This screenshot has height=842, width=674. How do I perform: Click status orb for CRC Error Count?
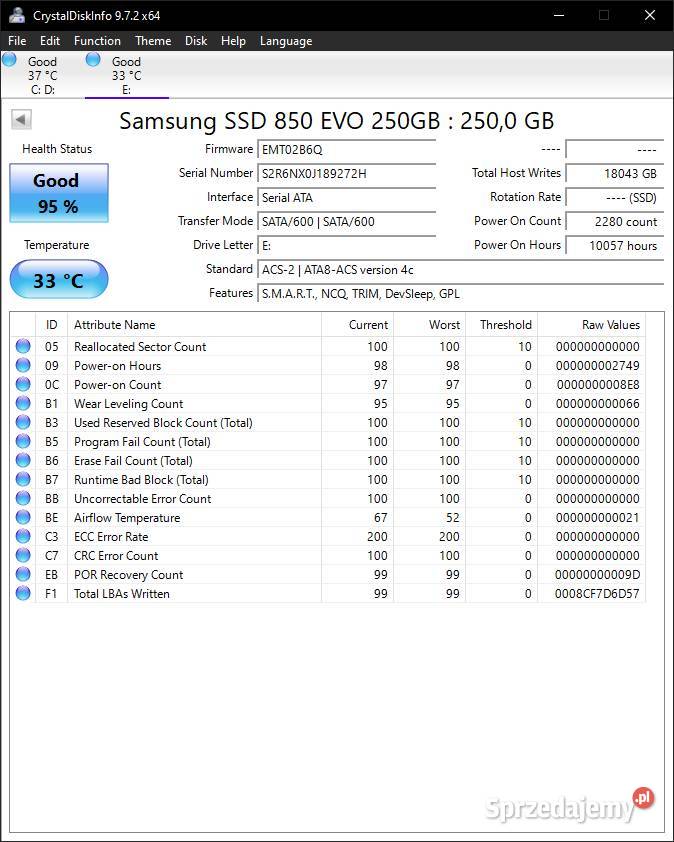pyautogui.click(x=23, y=555)
